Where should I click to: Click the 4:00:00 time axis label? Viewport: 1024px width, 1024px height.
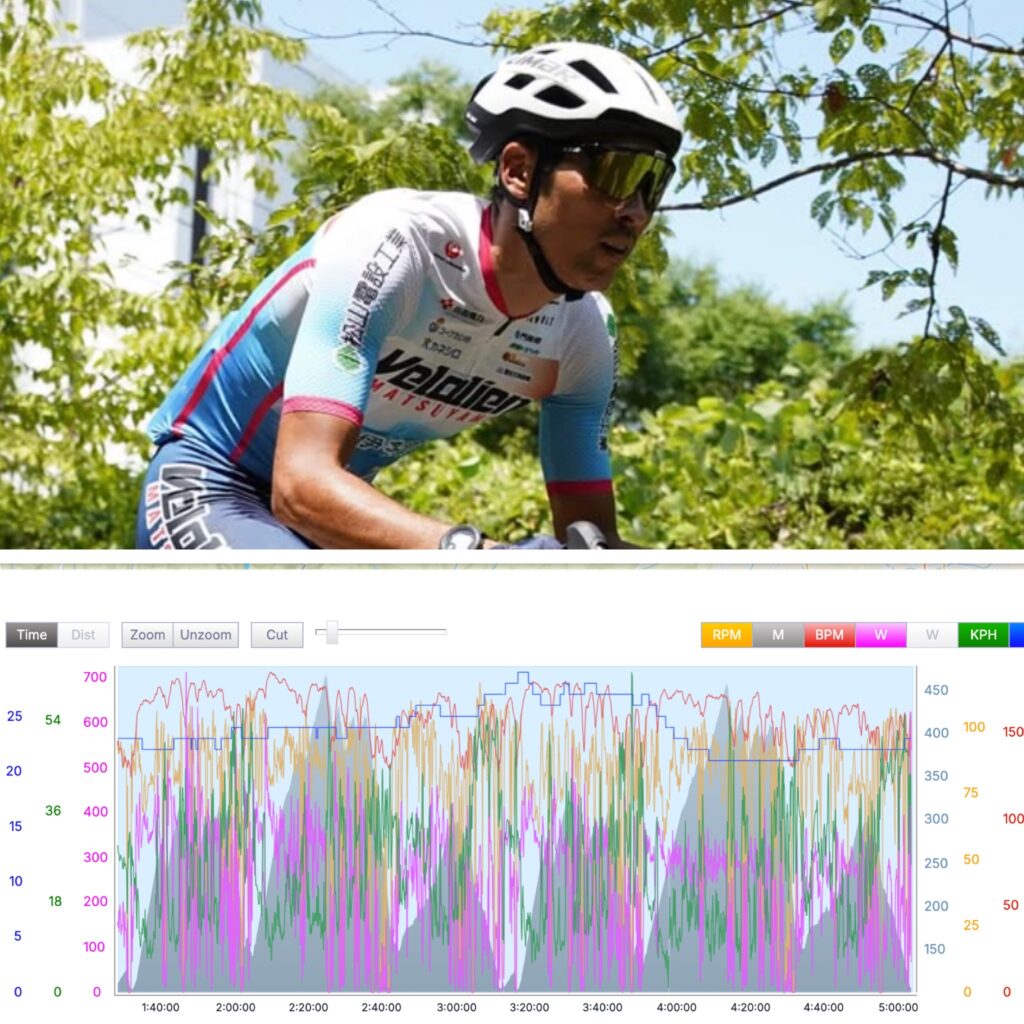pos(677,1007)
